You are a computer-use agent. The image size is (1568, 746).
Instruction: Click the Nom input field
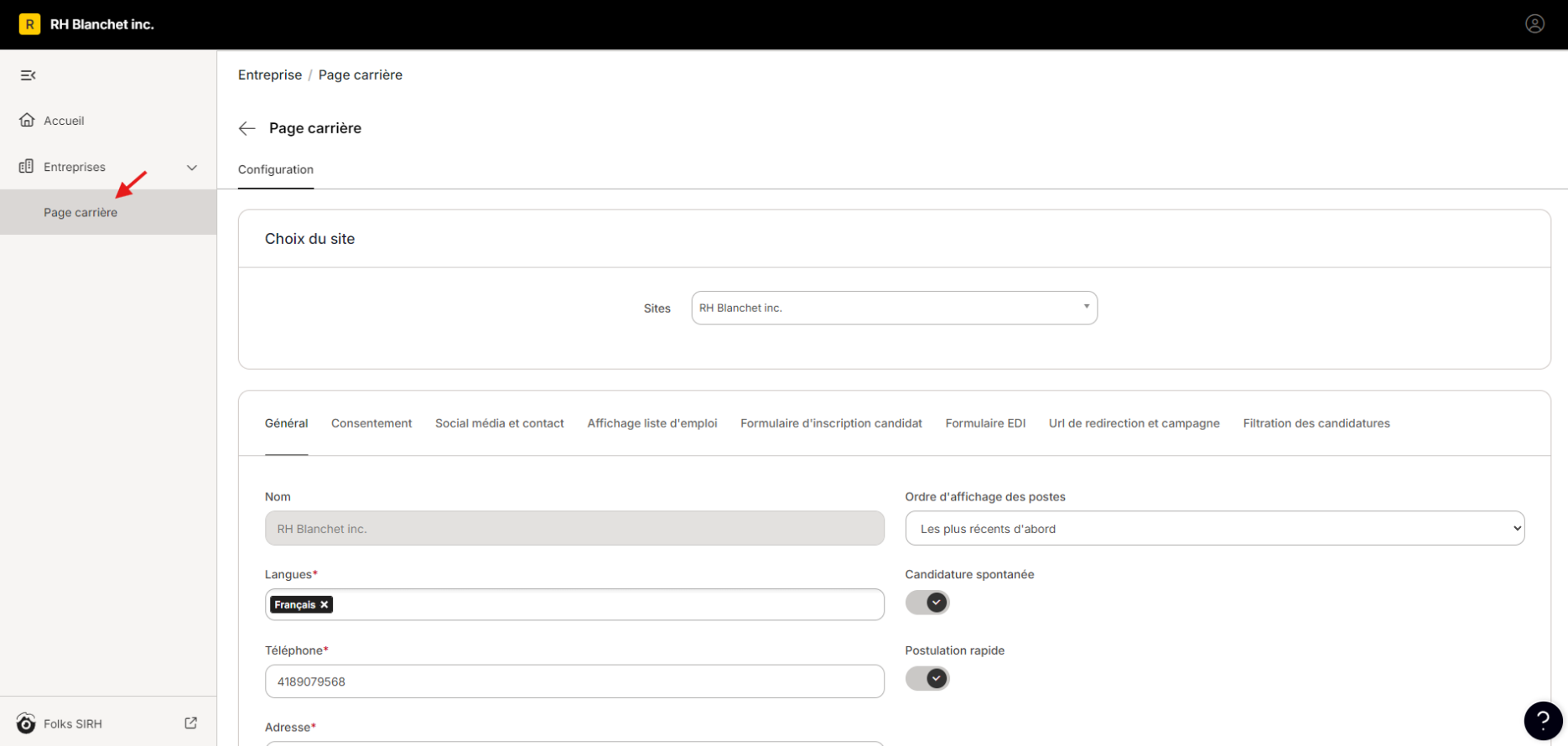(x=574, y=528)
